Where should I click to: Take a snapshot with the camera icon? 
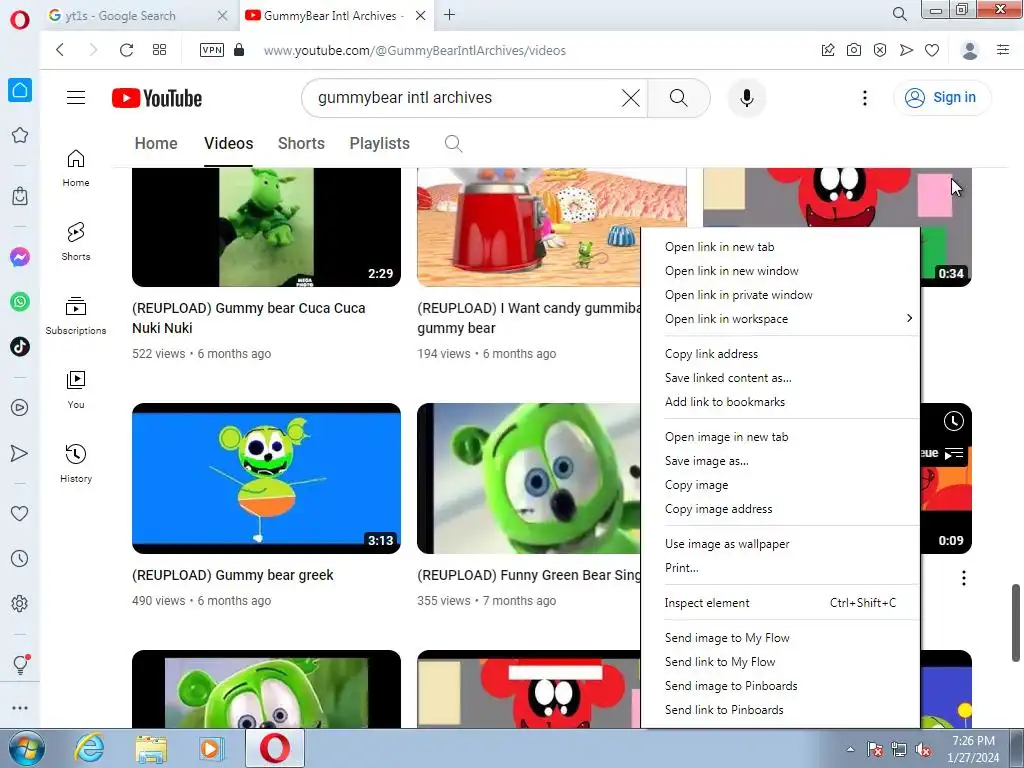[854, 50]
